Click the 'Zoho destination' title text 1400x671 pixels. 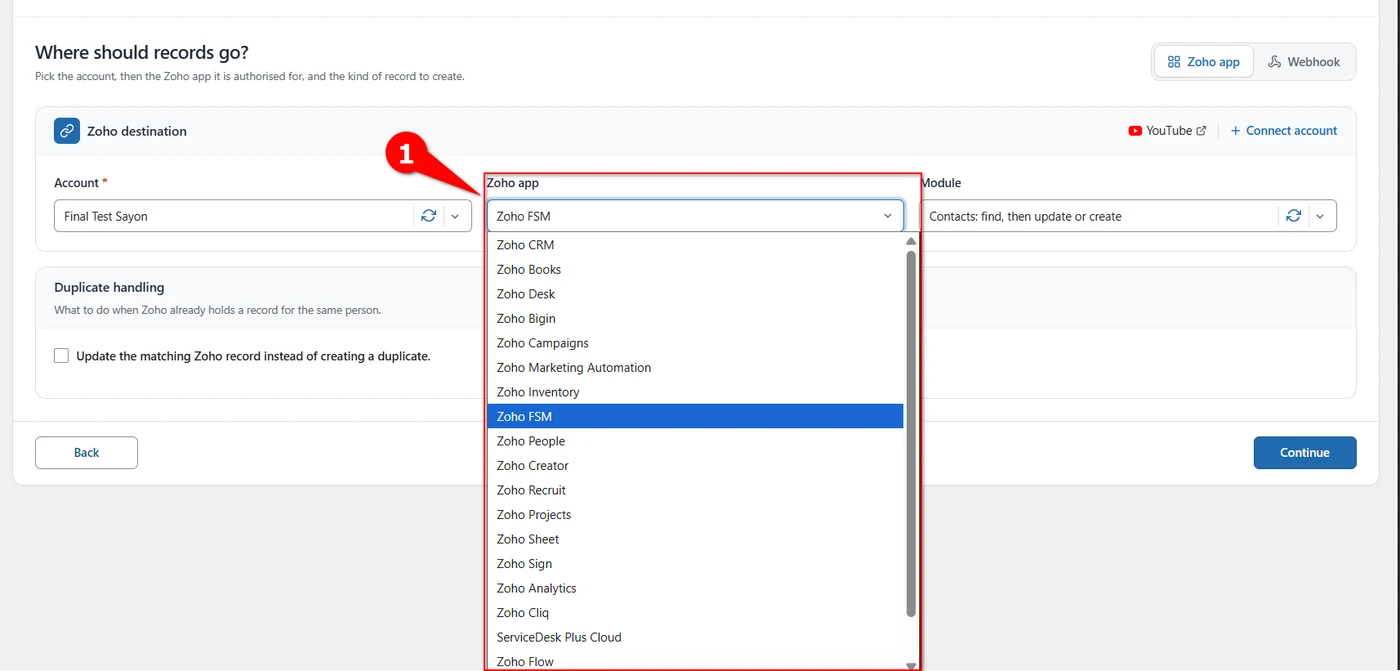pos(137,131)
